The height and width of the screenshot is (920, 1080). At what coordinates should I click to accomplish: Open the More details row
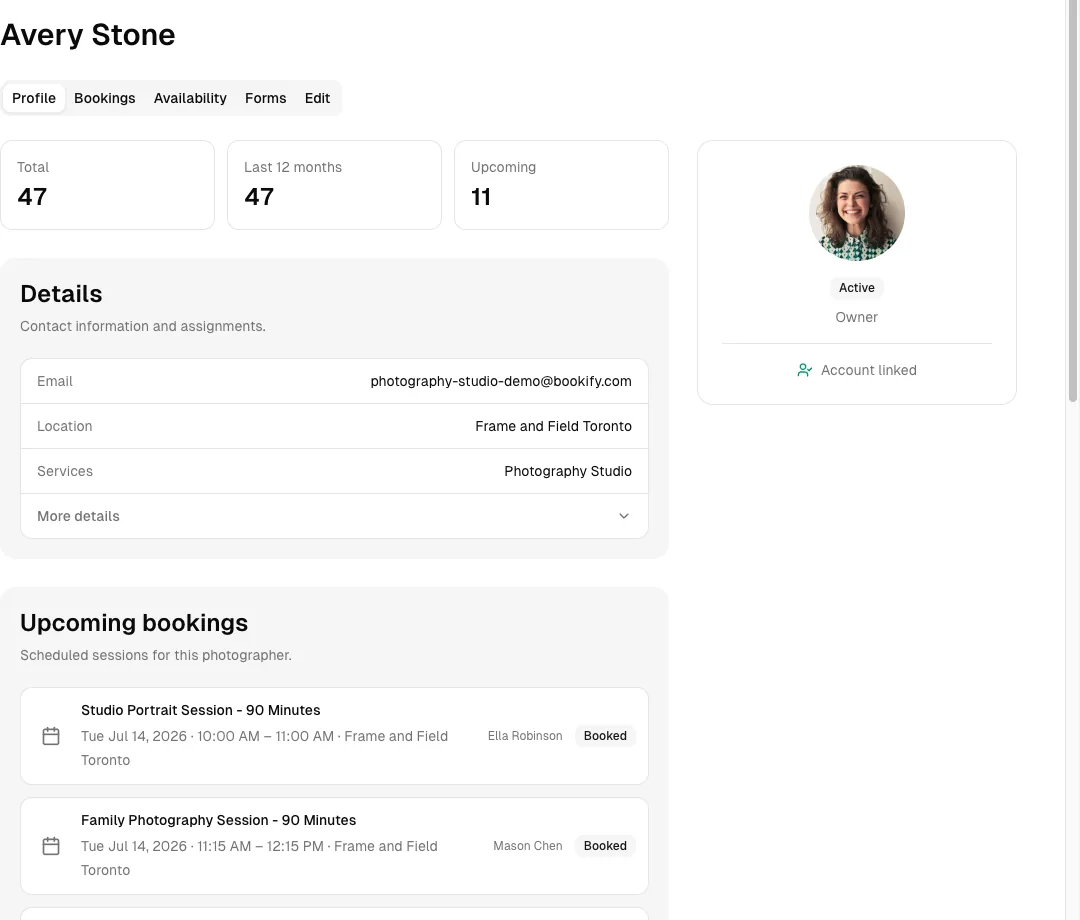(334, 516)
